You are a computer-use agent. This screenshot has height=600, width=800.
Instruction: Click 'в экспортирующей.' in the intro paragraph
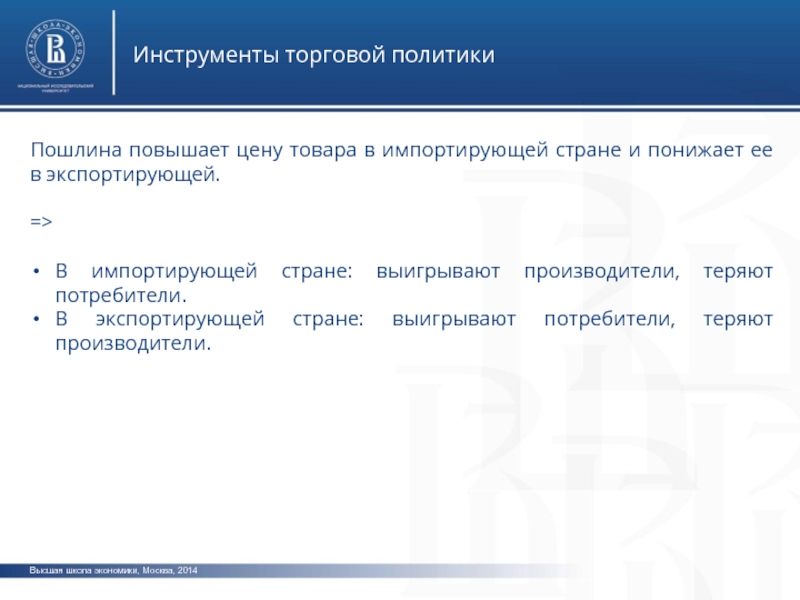[125, 175]
